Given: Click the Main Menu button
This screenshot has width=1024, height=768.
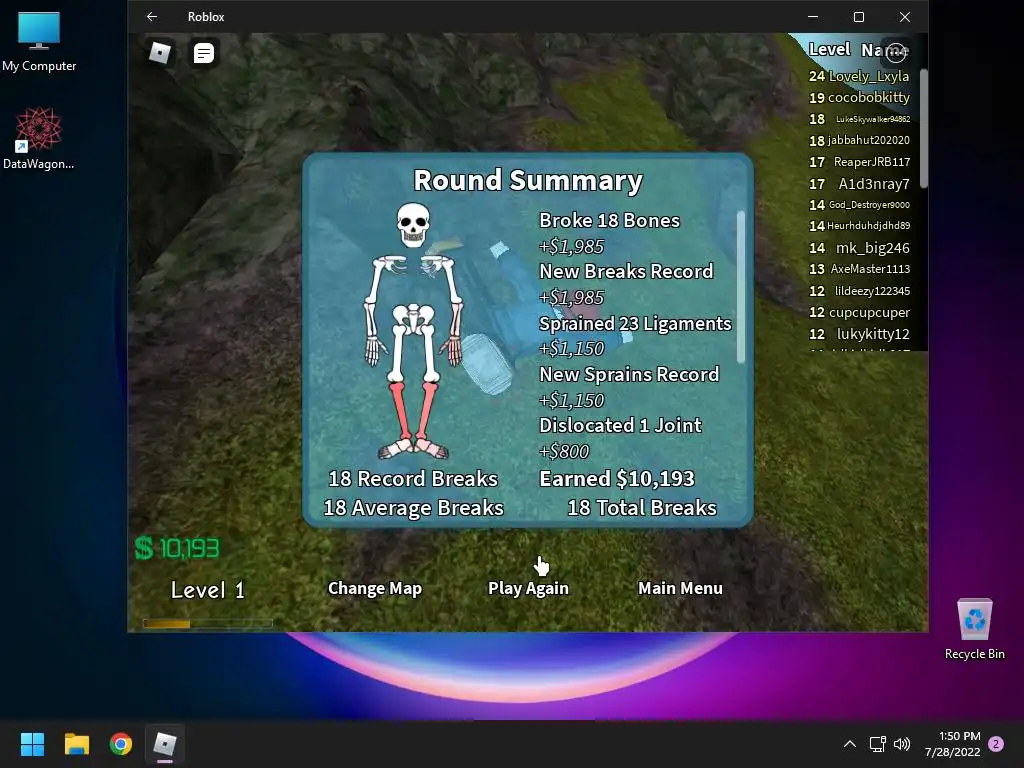Looking at the screenshot, I should [x=680, y=588].
